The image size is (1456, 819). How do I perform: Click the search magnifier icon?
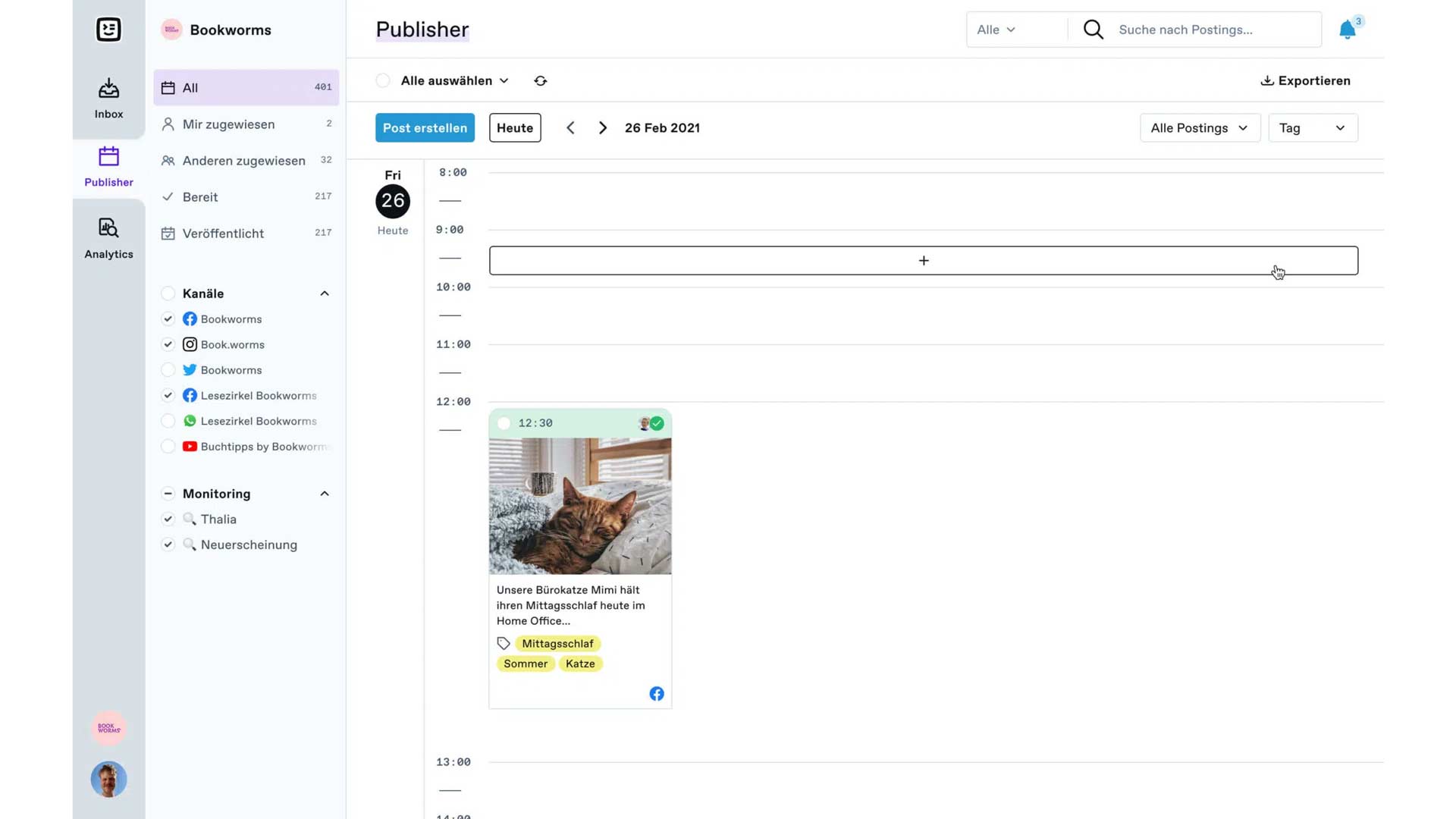point(1093,30)
